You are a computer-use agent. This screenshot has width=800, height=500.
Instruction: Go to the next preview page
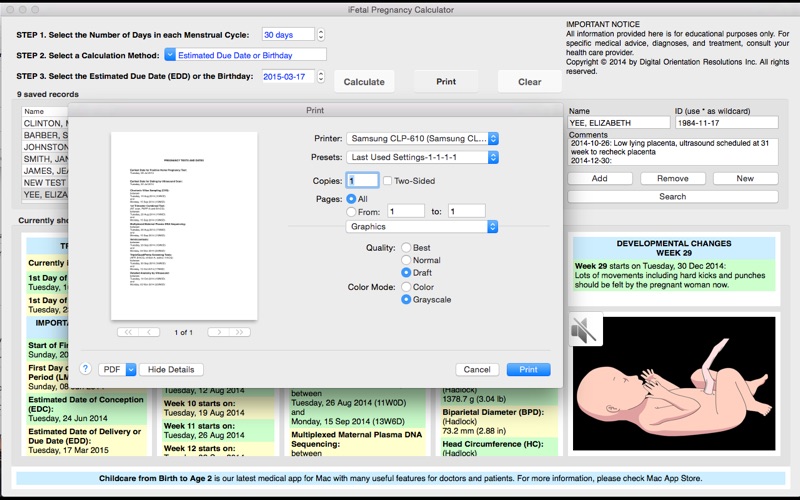(218, 332)
